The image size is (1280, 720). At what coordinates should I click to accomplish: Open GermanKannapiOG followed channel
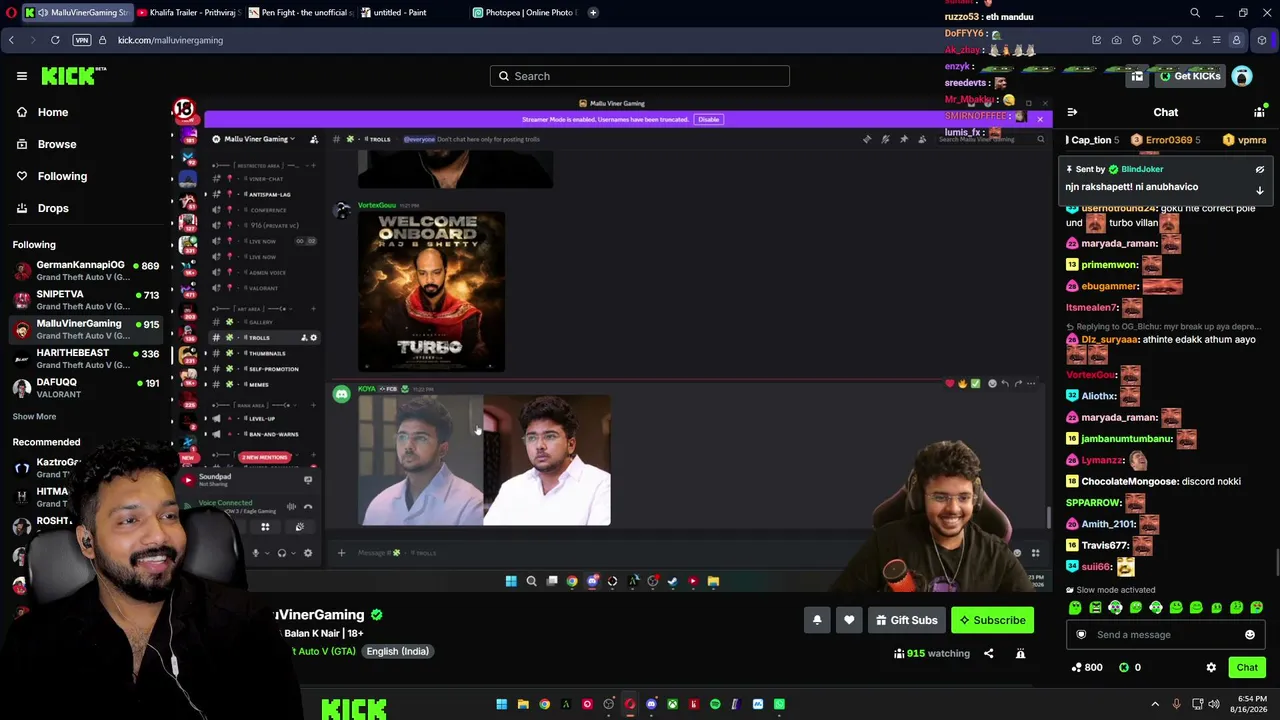coord(86,271)
